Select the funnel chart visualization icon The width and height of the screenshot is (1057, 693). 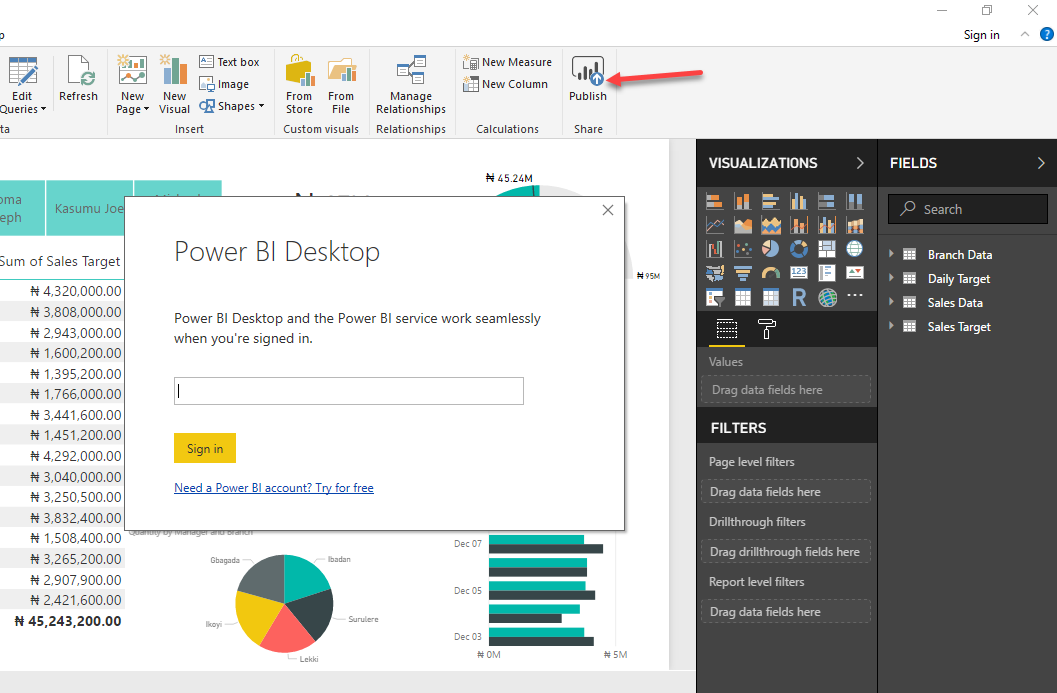(743, 271)
